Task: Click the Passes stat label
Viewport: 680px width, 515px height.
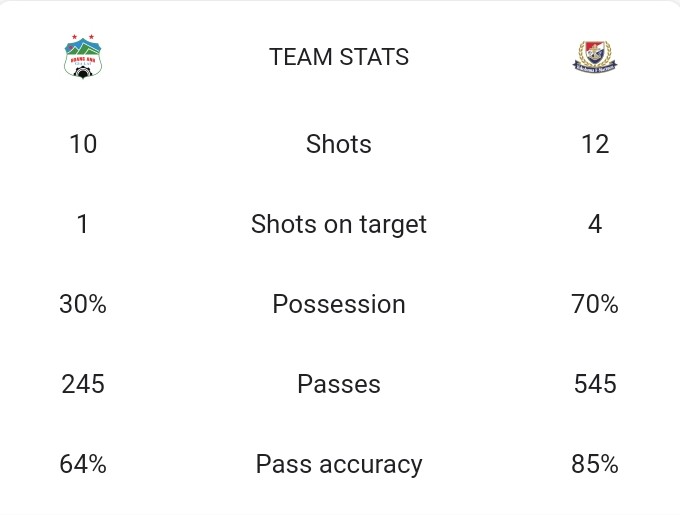Action: click(339, 384)
